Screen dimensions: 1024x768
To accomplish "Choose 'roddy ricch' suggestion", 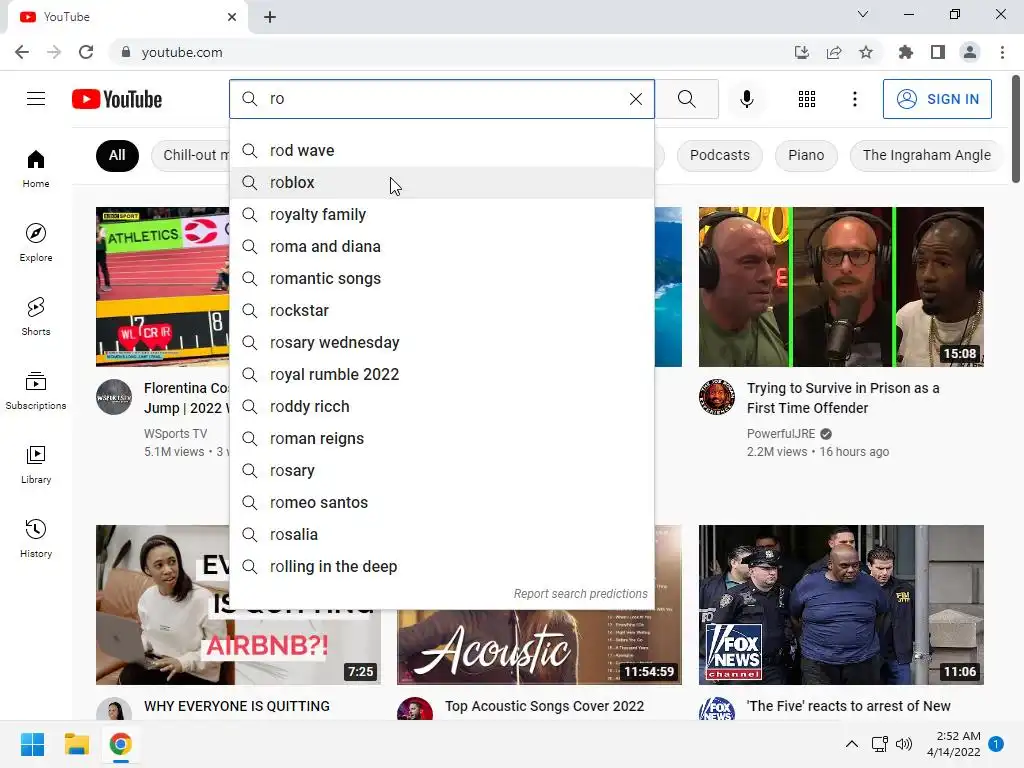I will pos(441,406).
